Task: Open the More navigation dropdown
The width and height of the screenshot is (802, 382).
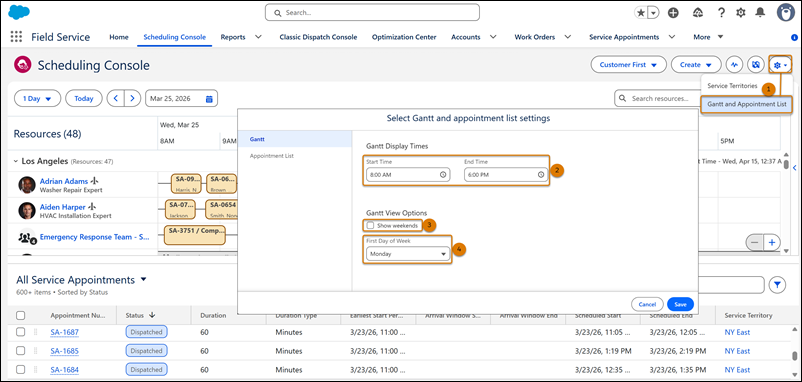Action: pyautogui.click(x=708, y=37)
